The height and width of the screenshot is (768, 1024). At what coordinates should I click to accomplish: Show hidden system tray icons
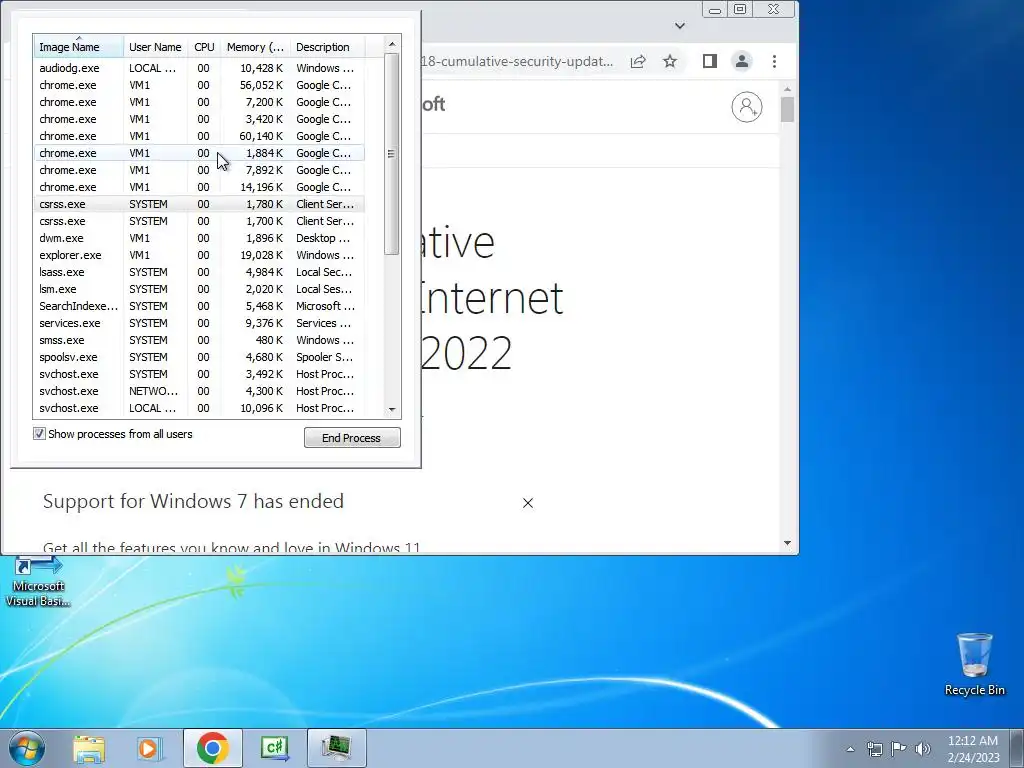point(850,749)
